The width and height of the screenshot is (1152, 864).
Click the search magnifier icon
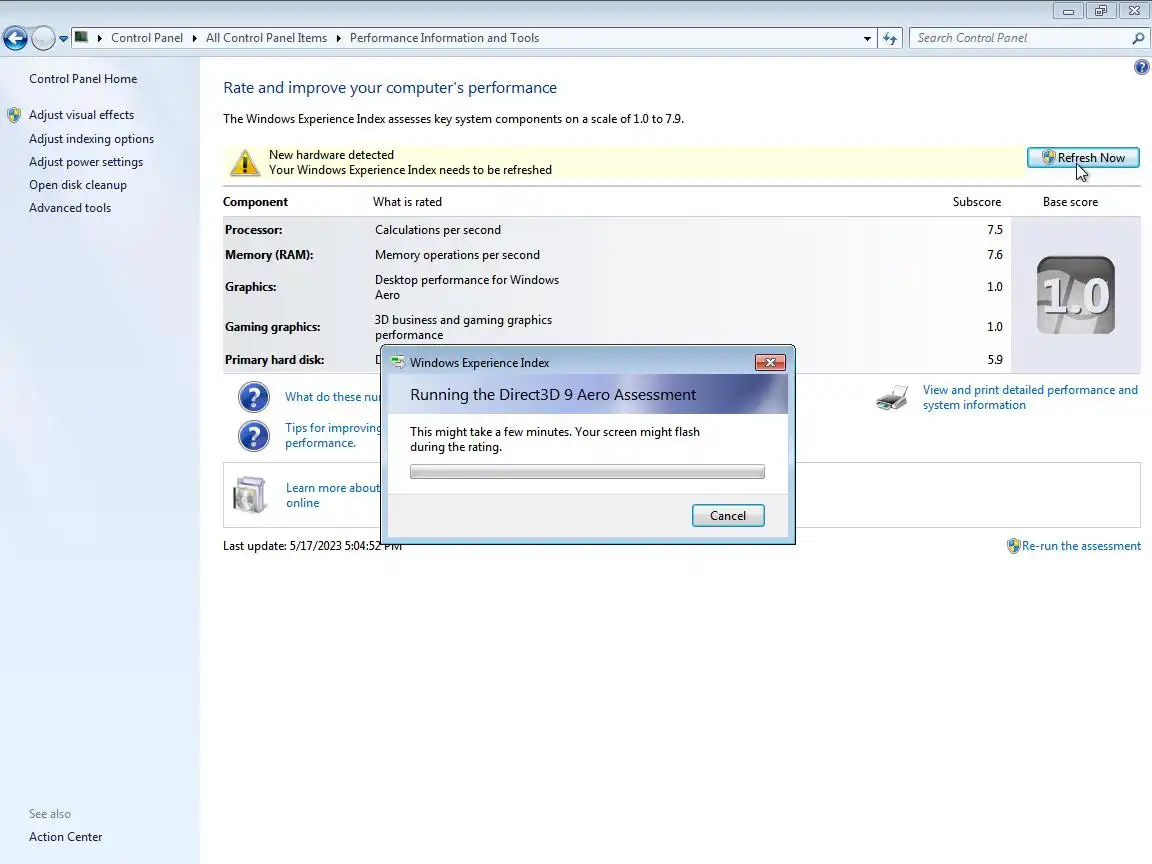[x=1138, y=38]
